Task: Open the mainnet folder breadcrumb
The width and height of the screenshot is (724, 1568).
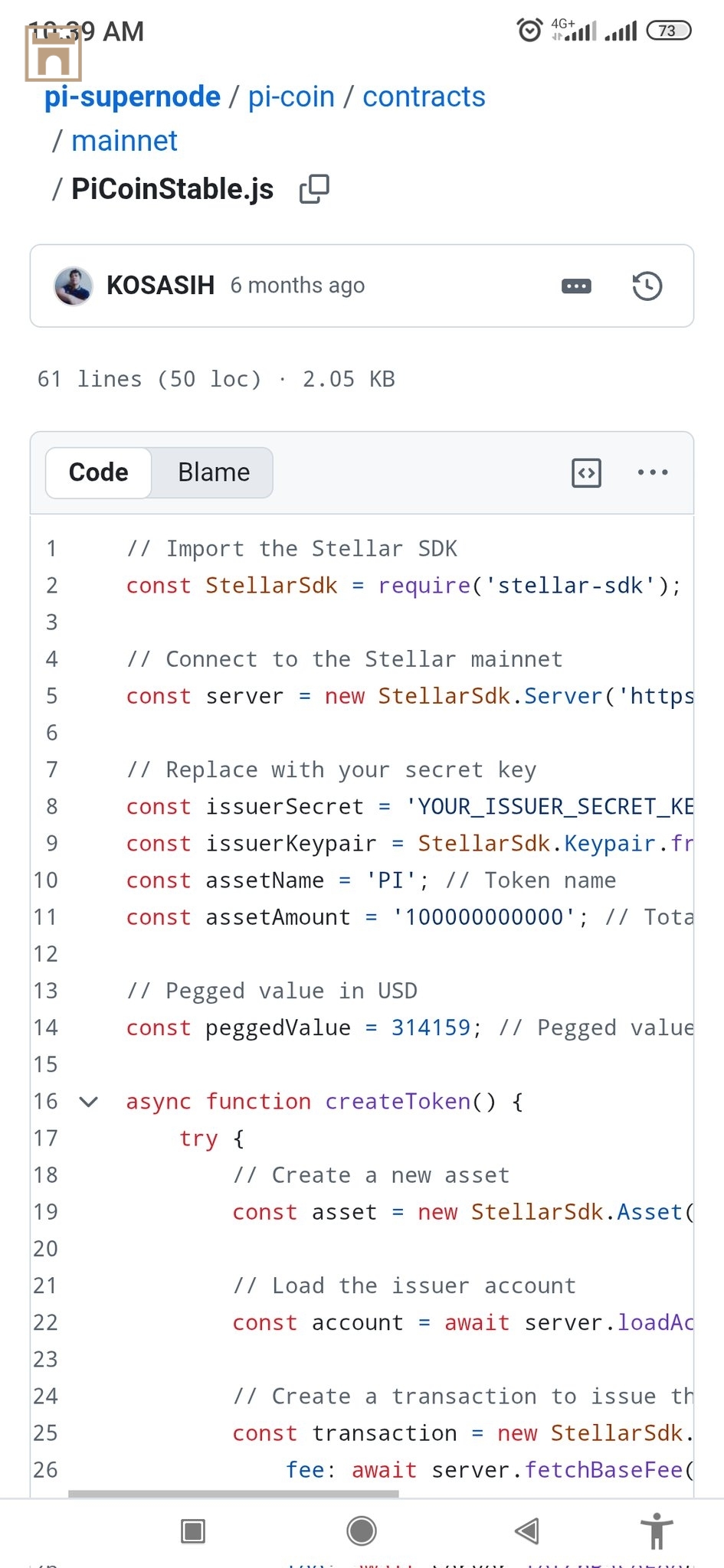Action: point(124,141)
